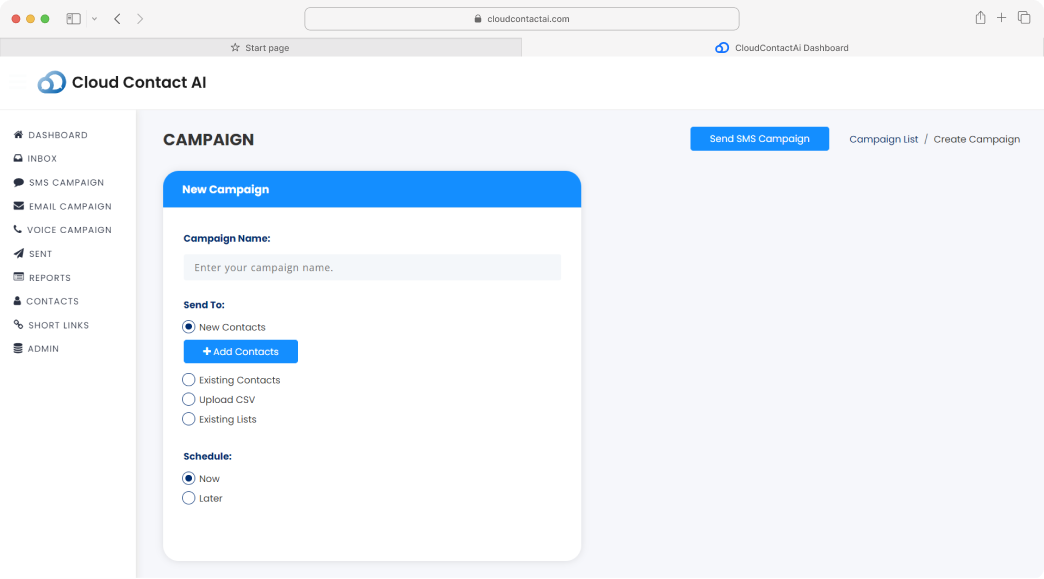The height and width of the screenshot is (579, 1044).
Task: Open the Campaign List breadcrumb link
Action: click(x=883, y=140)
